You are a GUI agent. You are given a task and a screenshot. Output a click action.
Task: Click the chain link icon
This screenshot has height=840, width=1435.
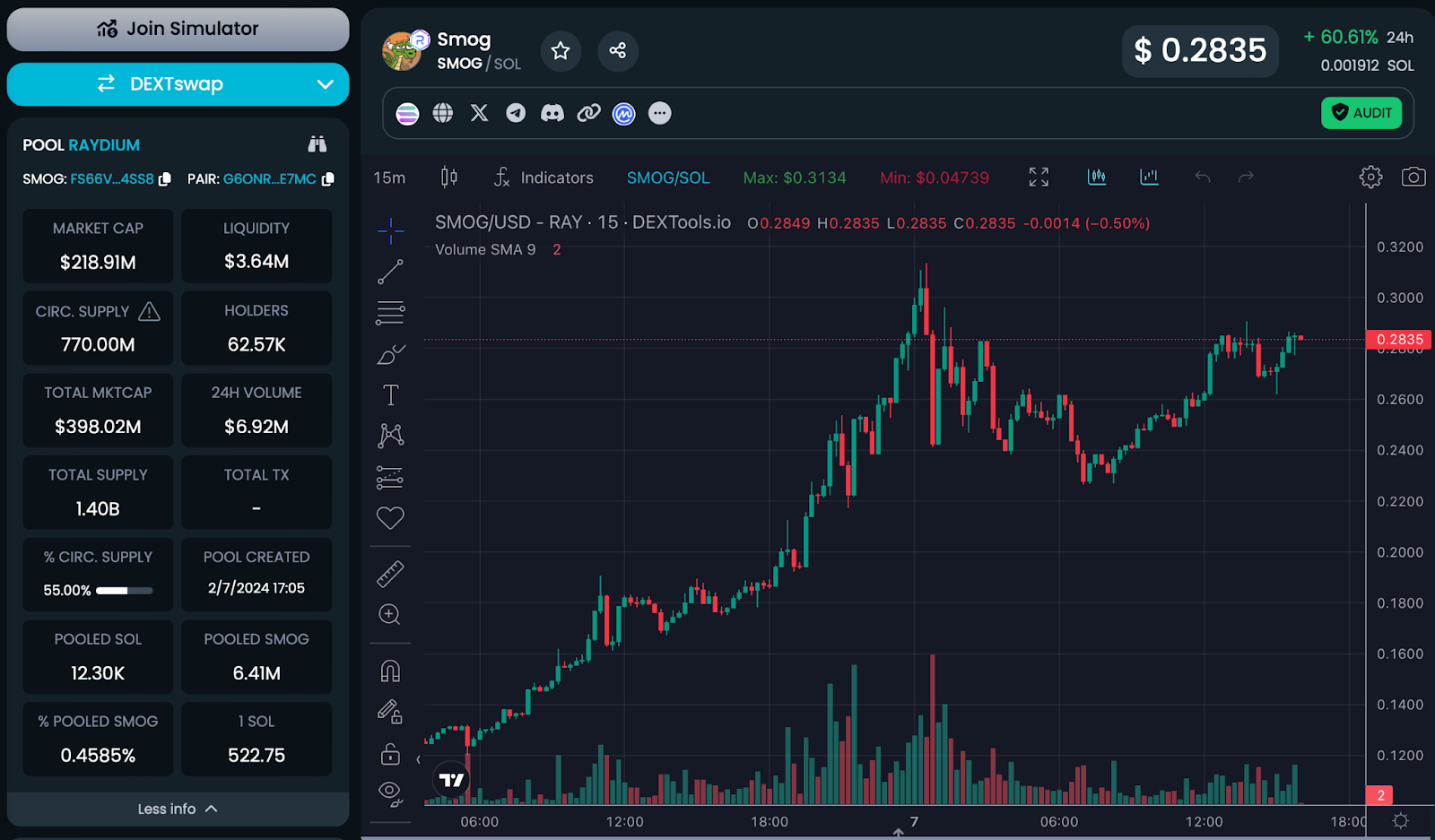coord(588,113)
